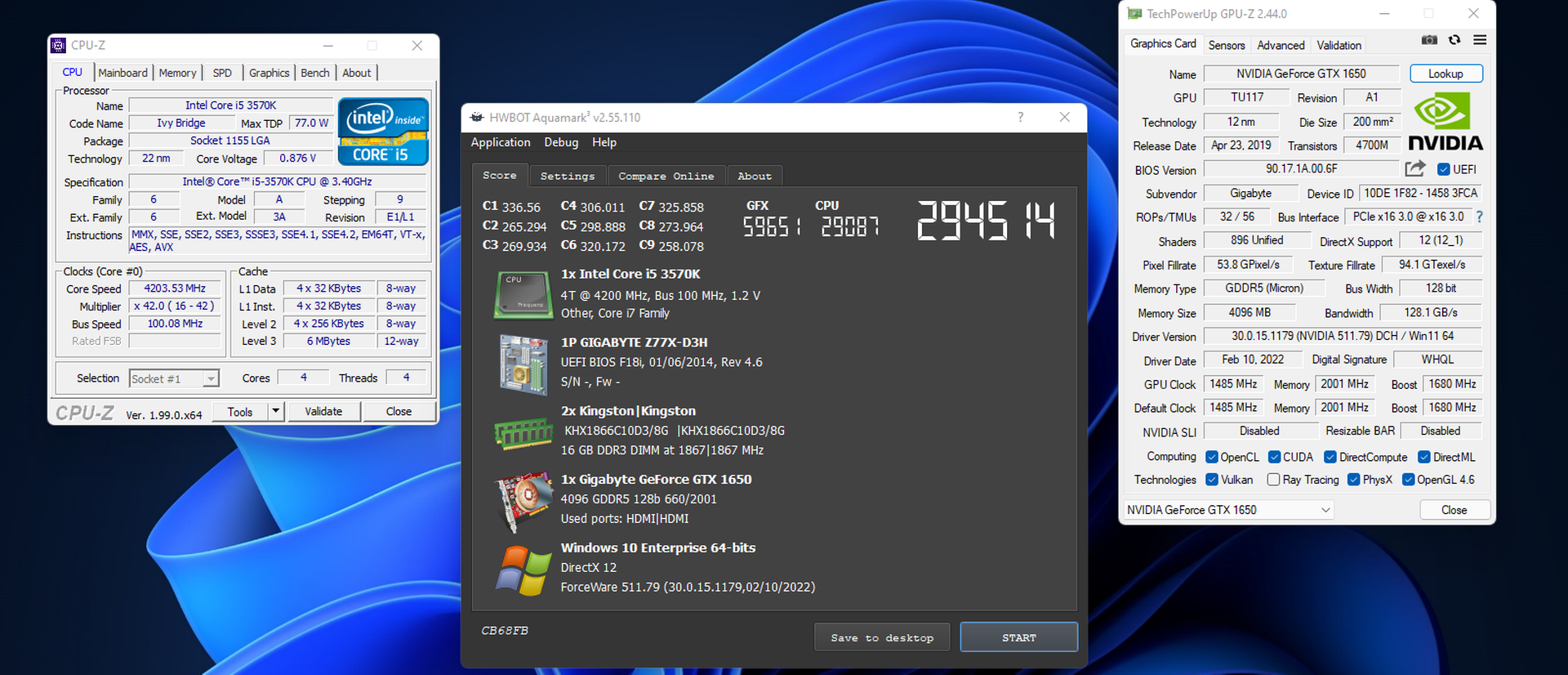Click the GPU-Z refresh icon

pos(1454,40)
